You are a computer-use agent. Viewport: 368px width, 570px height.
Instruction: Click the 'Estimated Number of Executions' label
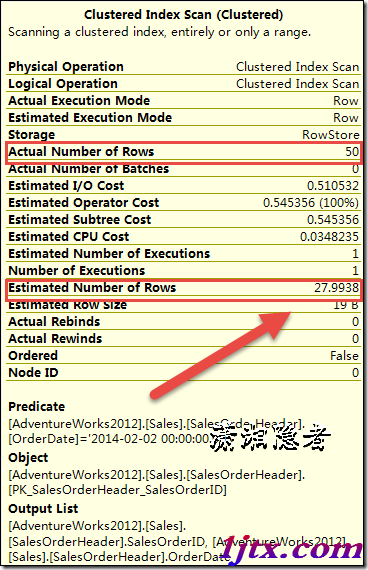(109, 254)
